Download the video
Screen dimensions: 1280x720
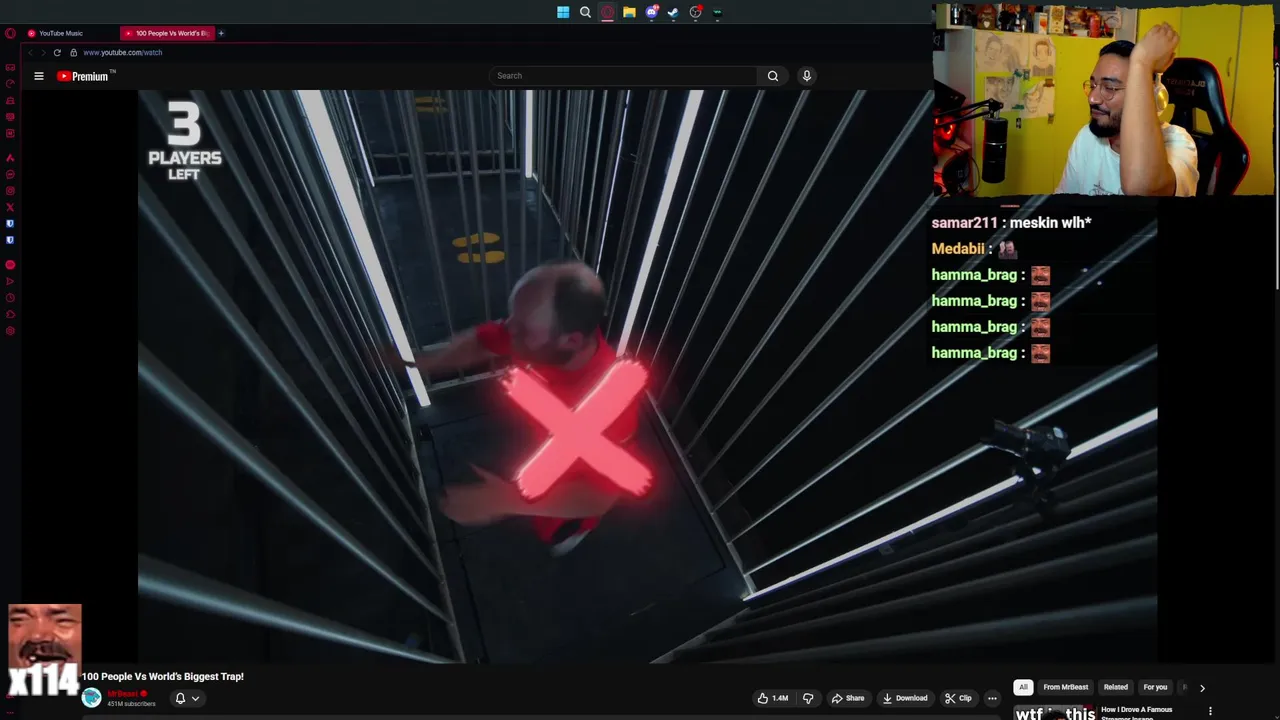905,698
